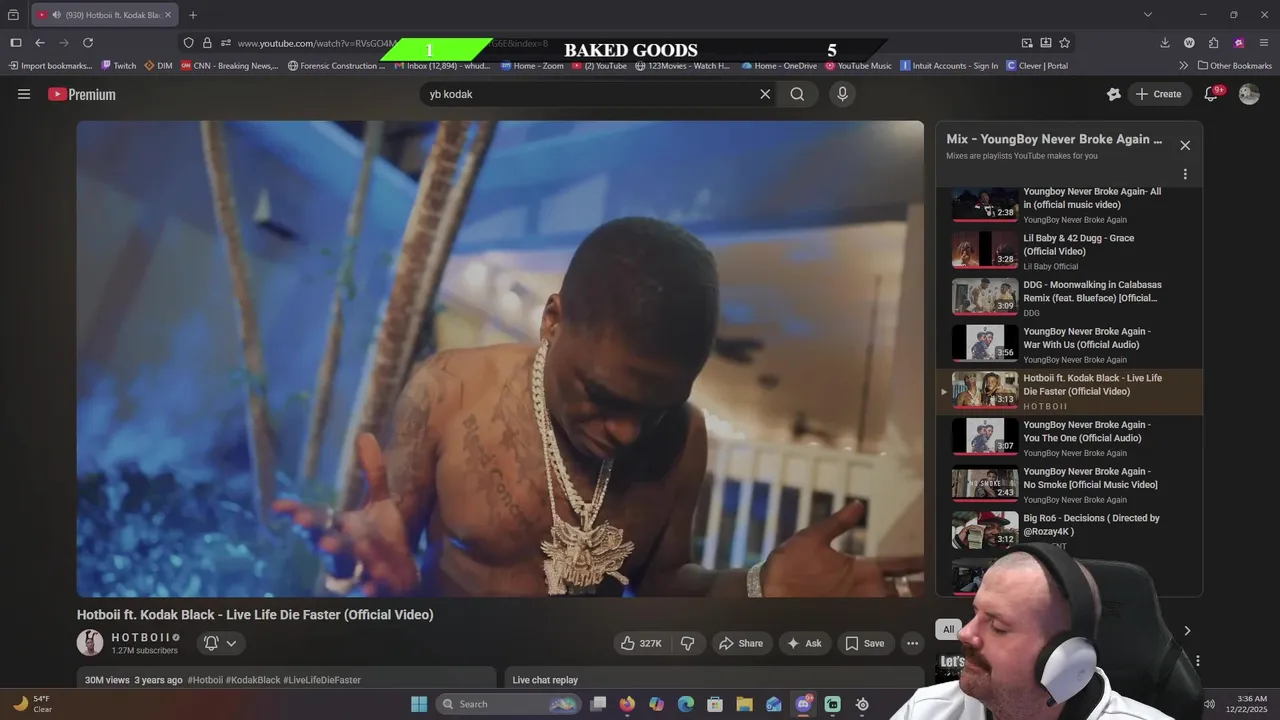Open the Twitch bookmark
The image size is (1280, 720).
119,66
